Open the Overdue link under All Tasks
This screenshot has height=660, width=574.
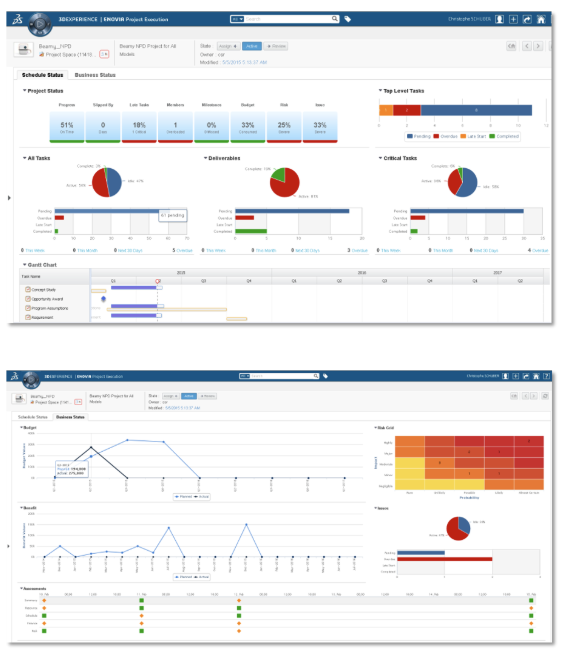point(184,250)
